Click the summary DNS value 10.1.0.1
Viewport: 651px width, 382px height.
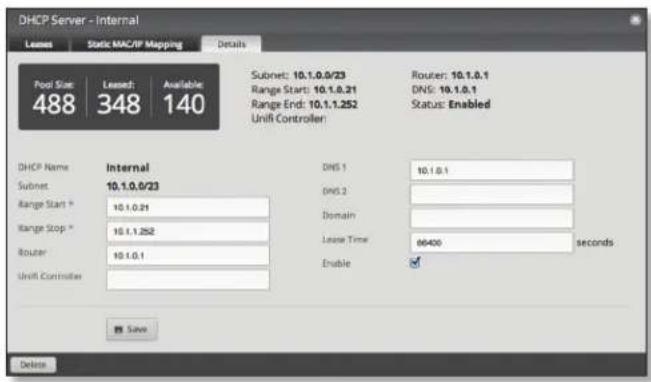pos(458,90)
